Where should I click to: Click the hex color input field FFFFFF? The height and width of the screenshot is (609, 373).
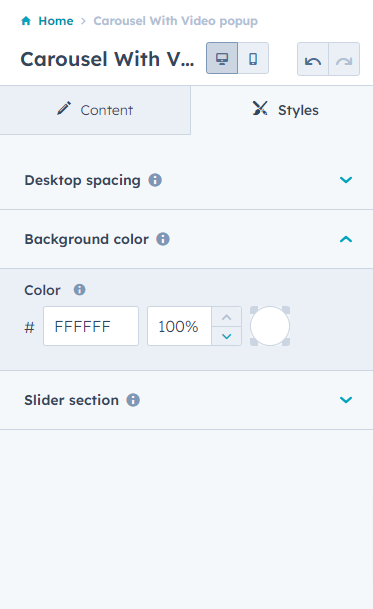[x=91, y=326]
